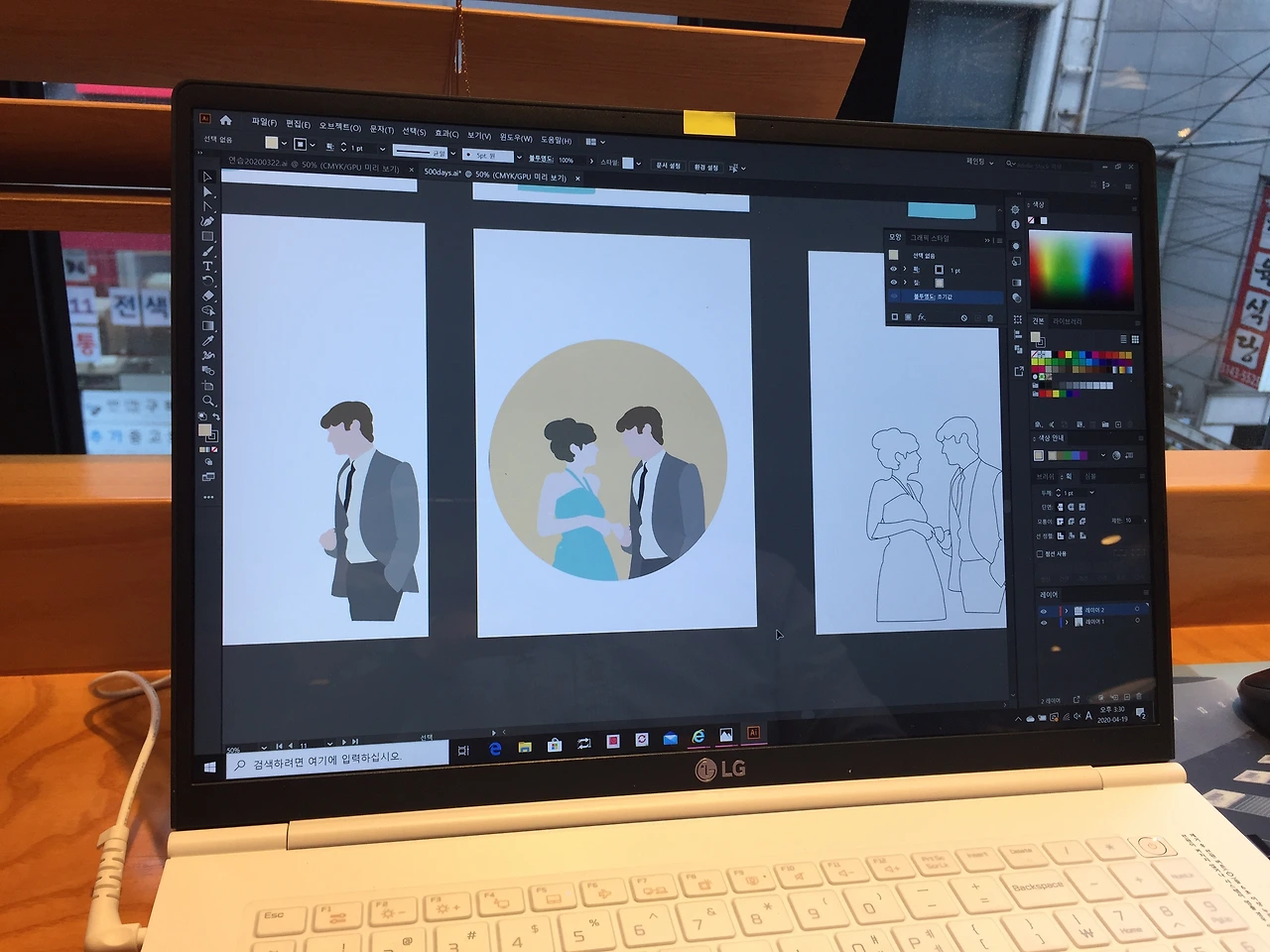This screenshot has width=1270, height=952.
Task: Switch swatches to list view
Action: [1123, 339]
